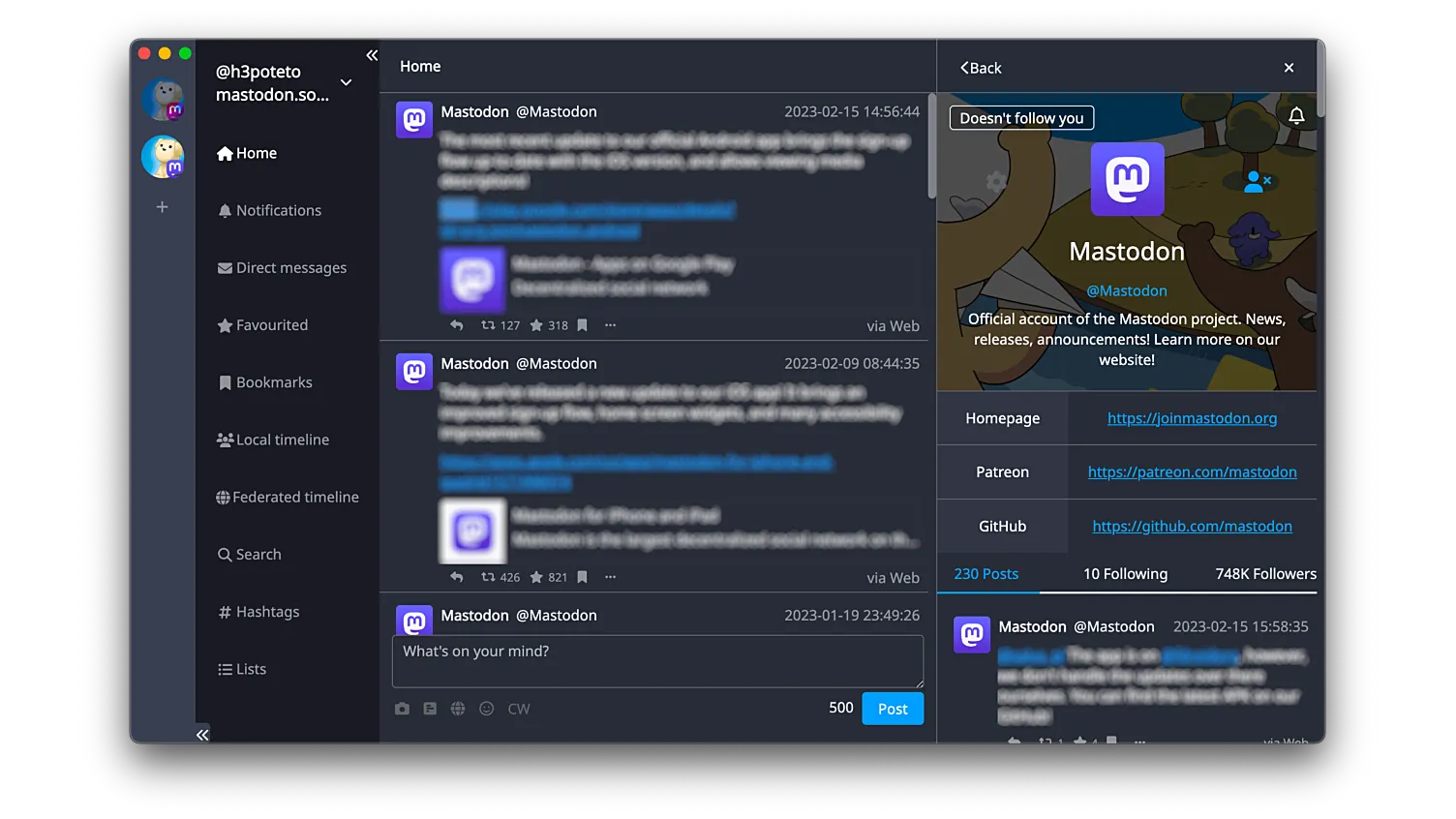Click the Bookmarks sidebar item
This screenshot has height=819, width=1456.
265,382
